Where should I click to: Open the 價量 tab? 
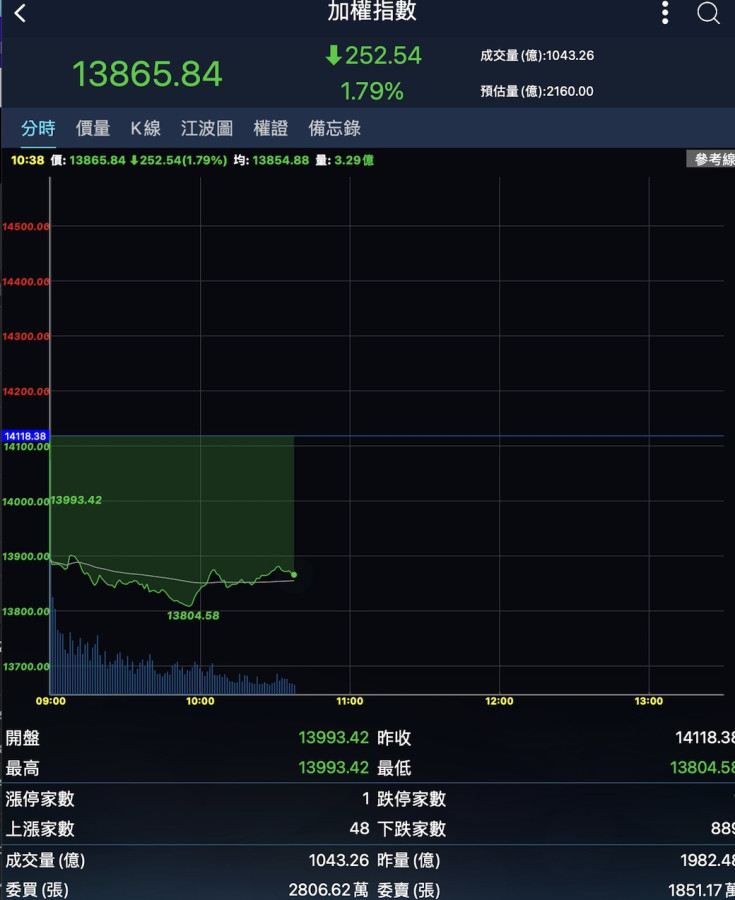[x=93, y=128]
